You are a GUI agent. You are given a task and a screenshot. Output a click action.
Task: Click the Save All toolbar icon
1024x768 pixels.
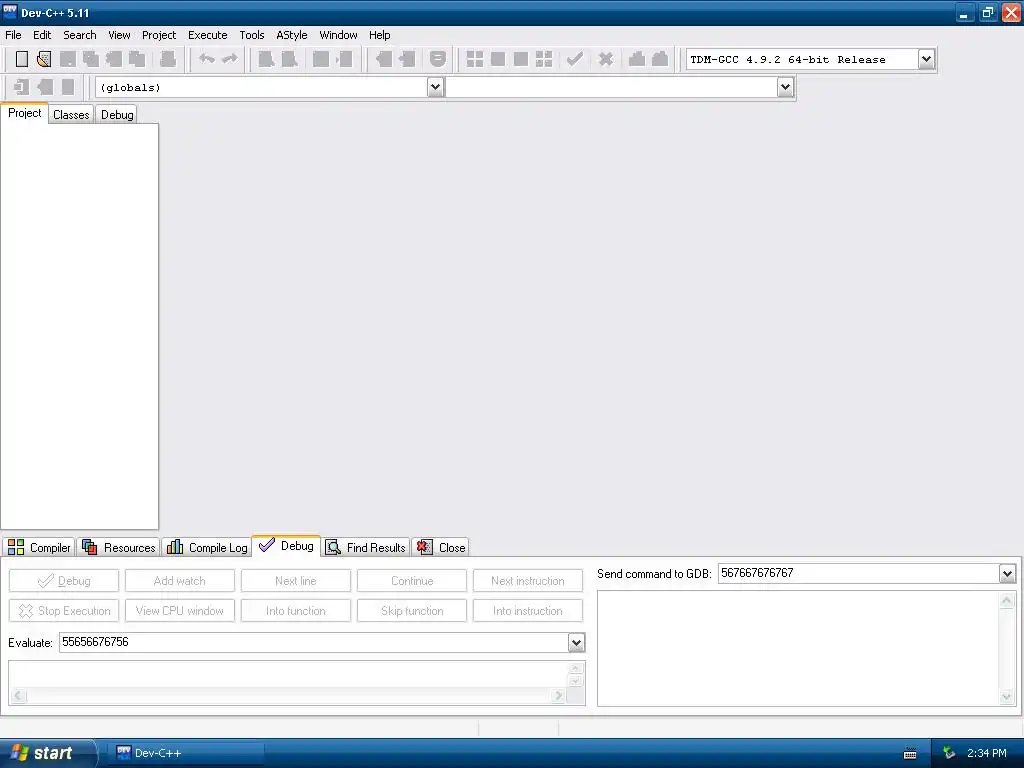click(91, 59)
